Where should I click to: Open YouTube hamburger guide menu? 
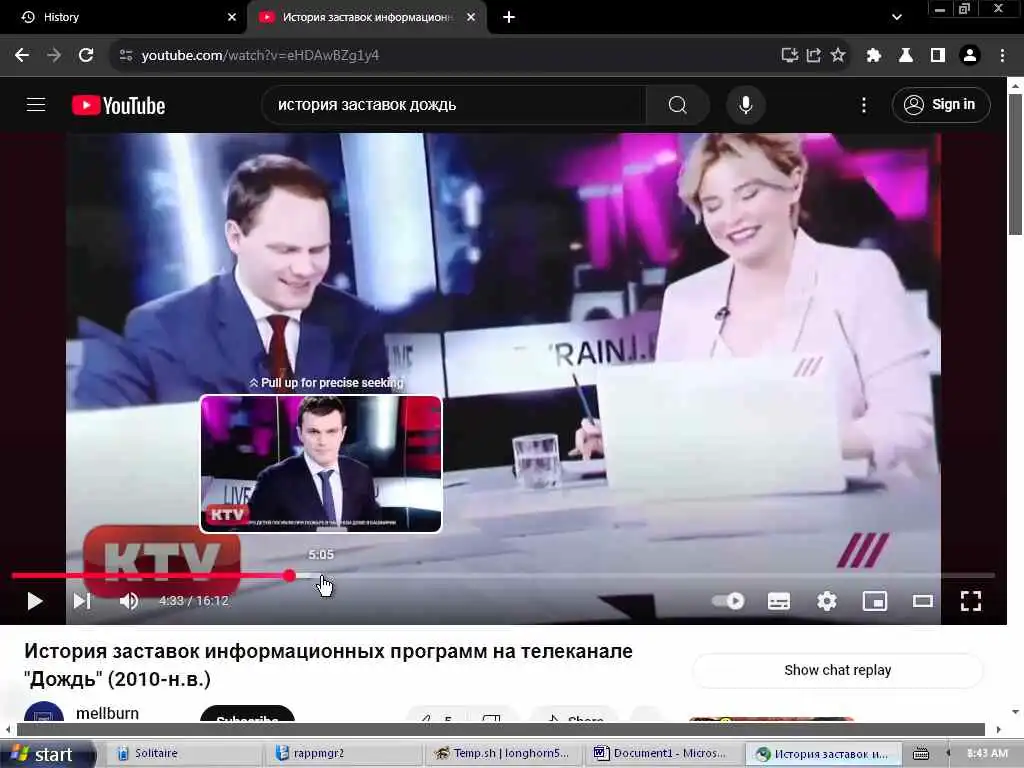coord(36,104)
